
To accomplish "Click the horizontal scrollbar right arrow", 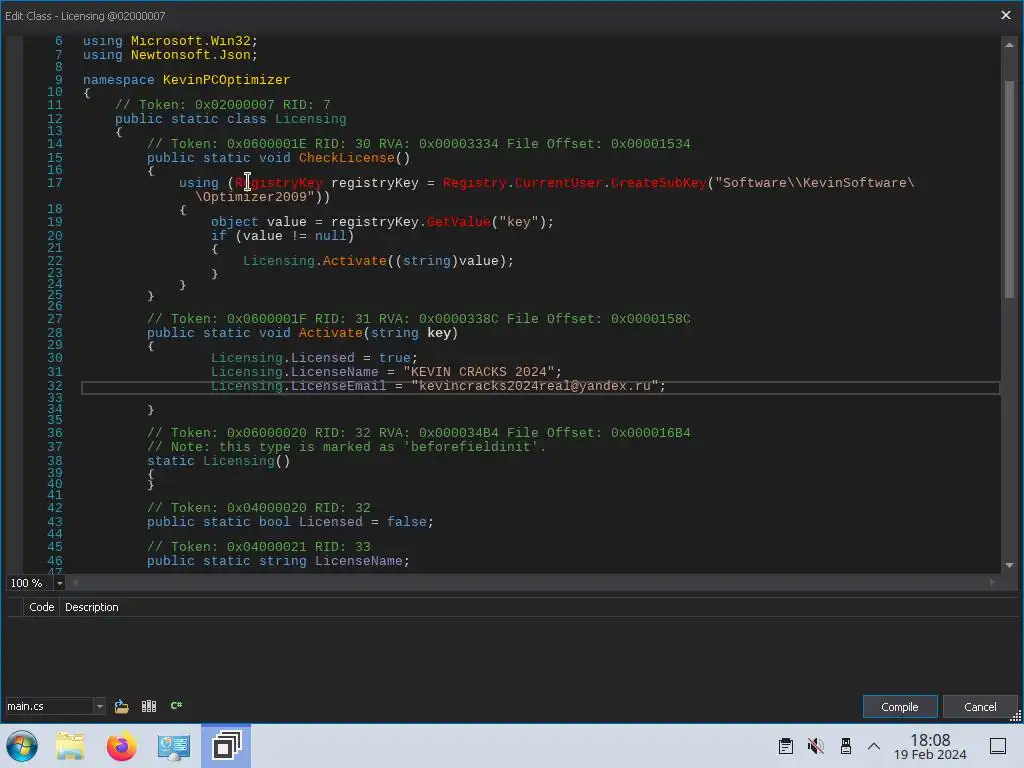I will pos(993,583).
